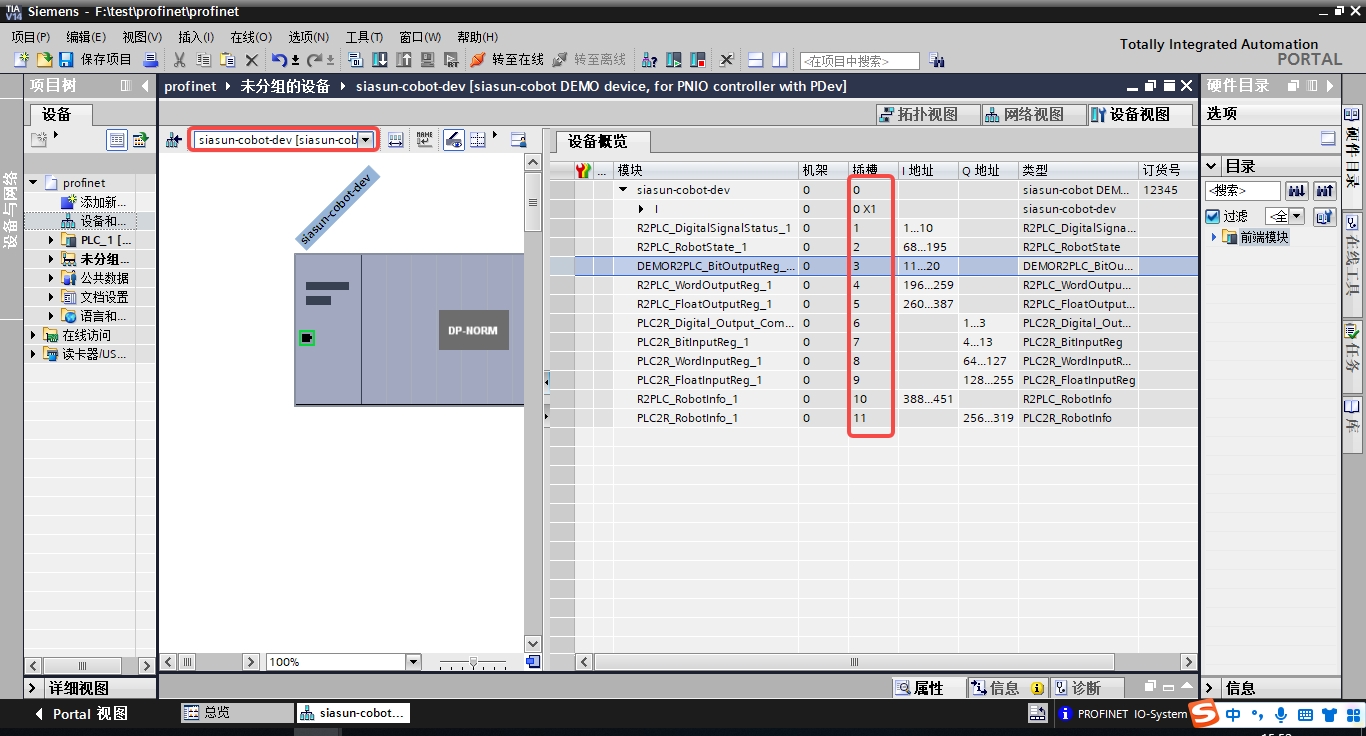Toggle show address labels icon in device view
Image resolution: width=1366 pixels, height=736 pixels.
click(x=453, y=139)
